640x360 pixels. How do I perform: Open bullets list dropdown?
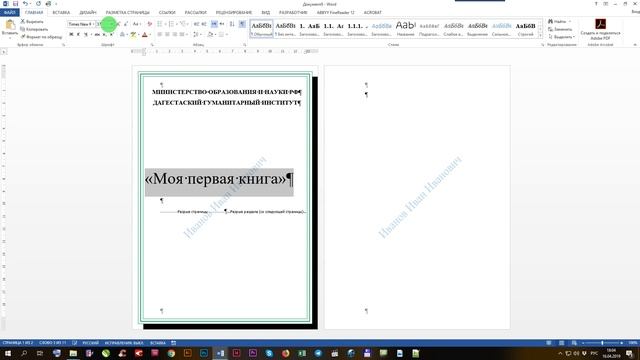(x=165, y=24)
